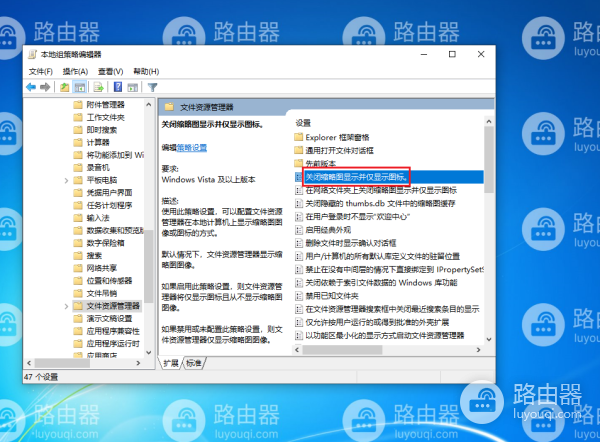
Task: Click the settings list scroll-up arrow
Action: (x=489, y=121)
